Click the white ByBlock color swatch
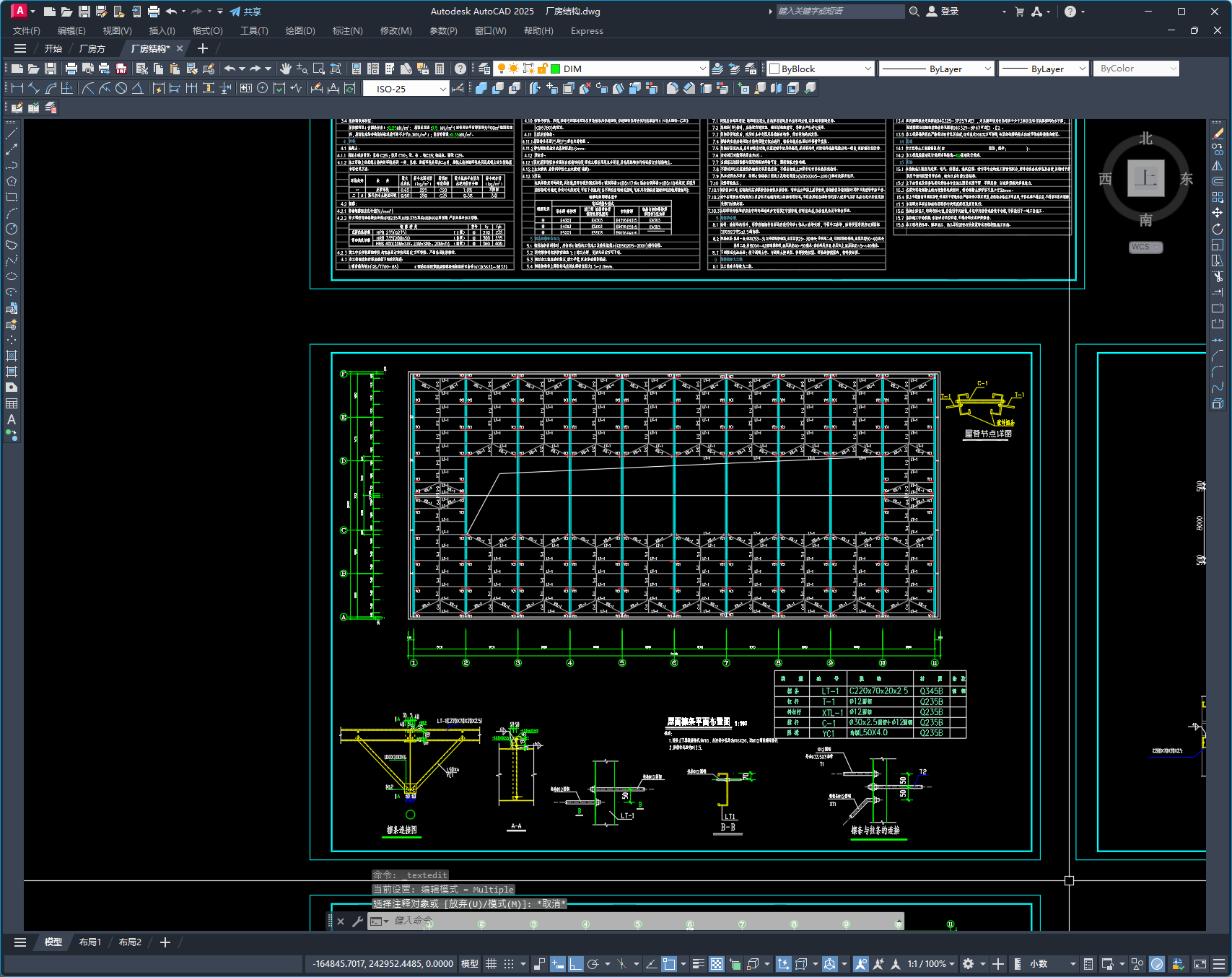1232x977 pixels. coord(774,69)
